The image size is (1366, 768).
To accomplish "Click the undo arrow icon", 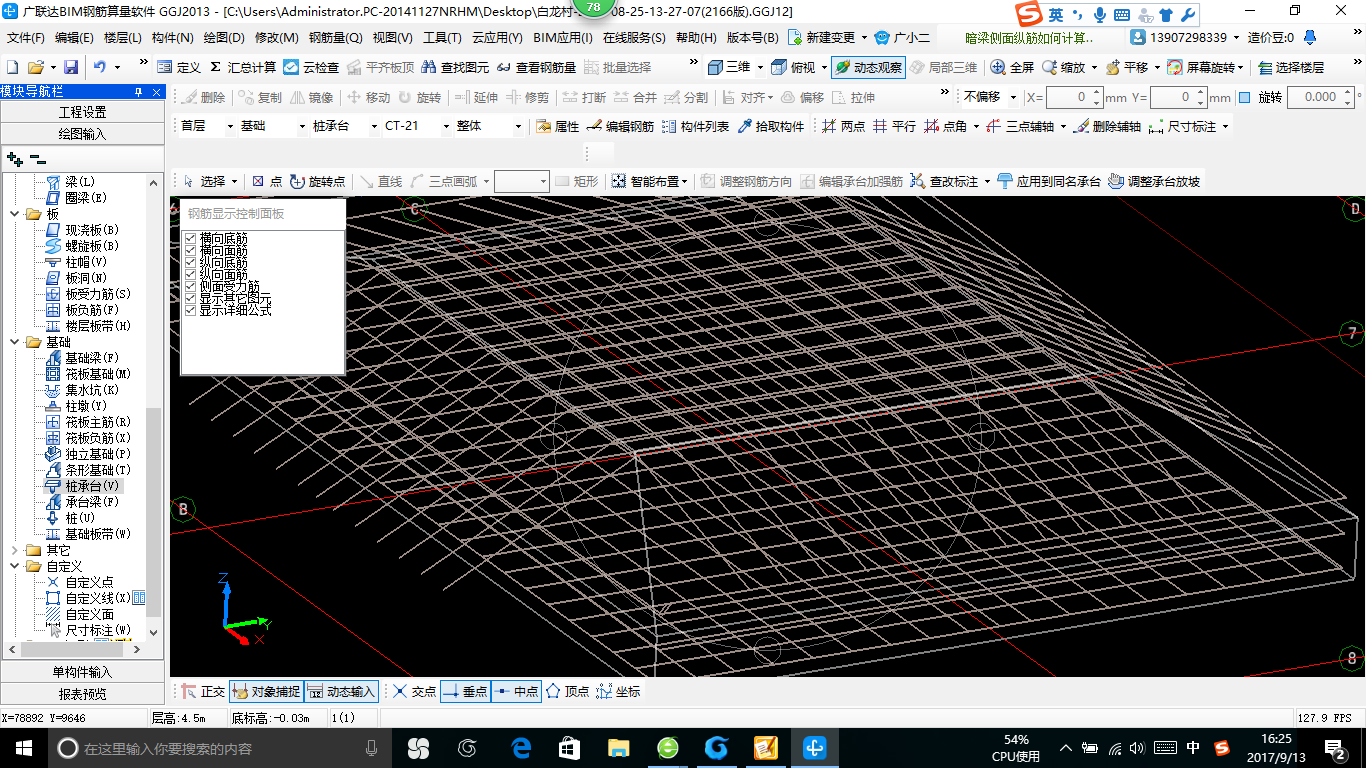I will [99, 67].
